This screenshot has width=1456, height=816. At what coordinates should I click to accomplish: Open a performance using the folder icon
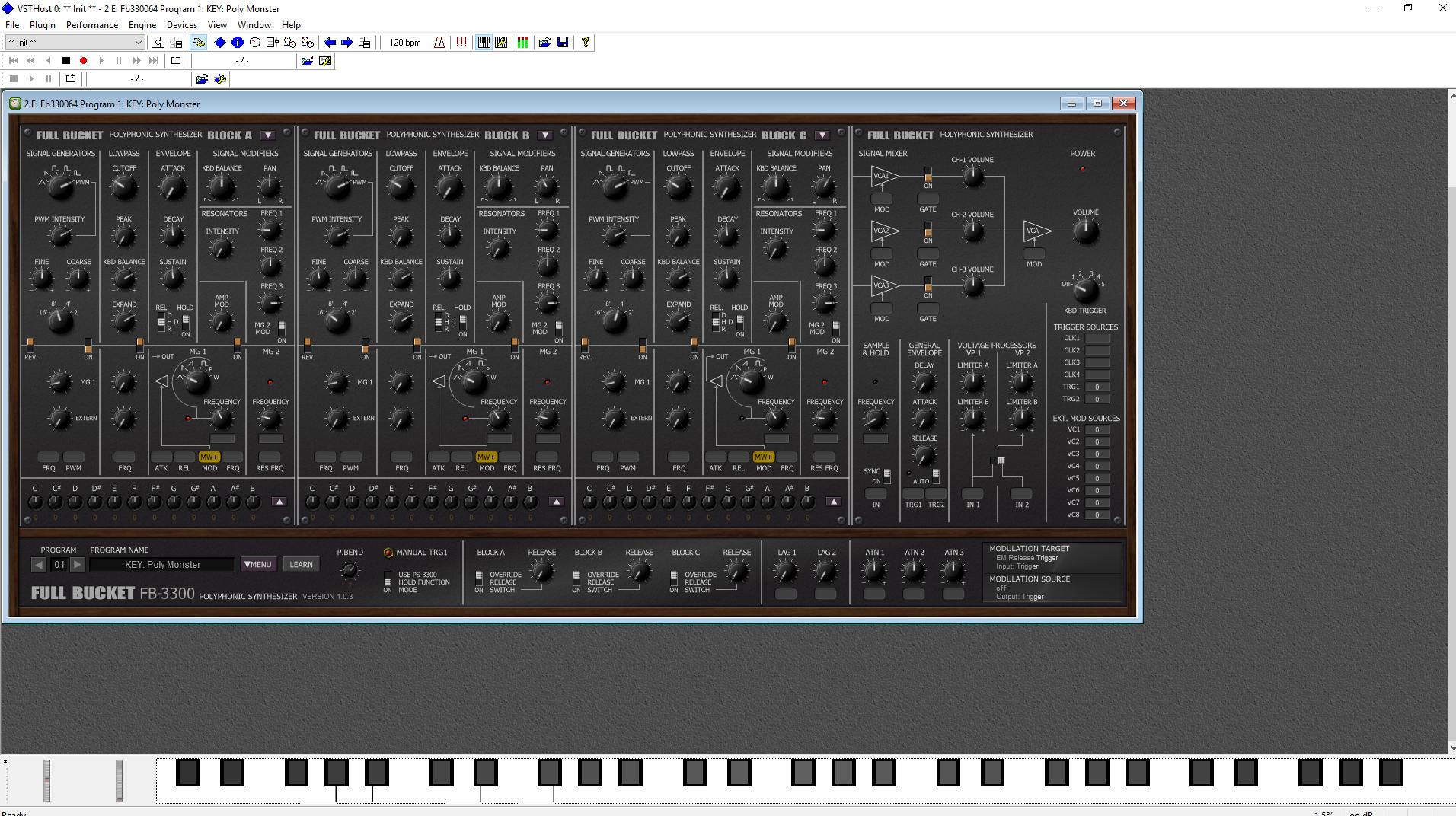pyautogui.click(x=544, y=43)
